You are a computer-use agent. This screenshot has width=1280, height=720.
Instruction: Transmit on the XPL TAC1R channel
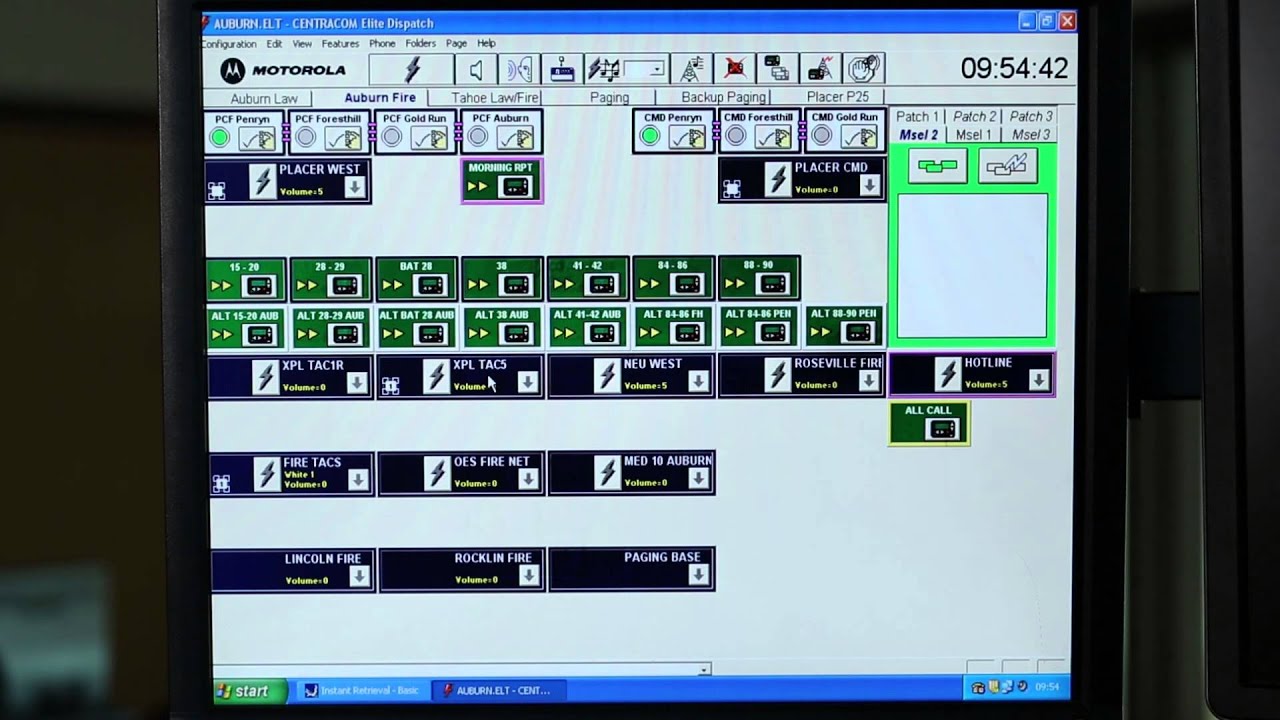265,378
